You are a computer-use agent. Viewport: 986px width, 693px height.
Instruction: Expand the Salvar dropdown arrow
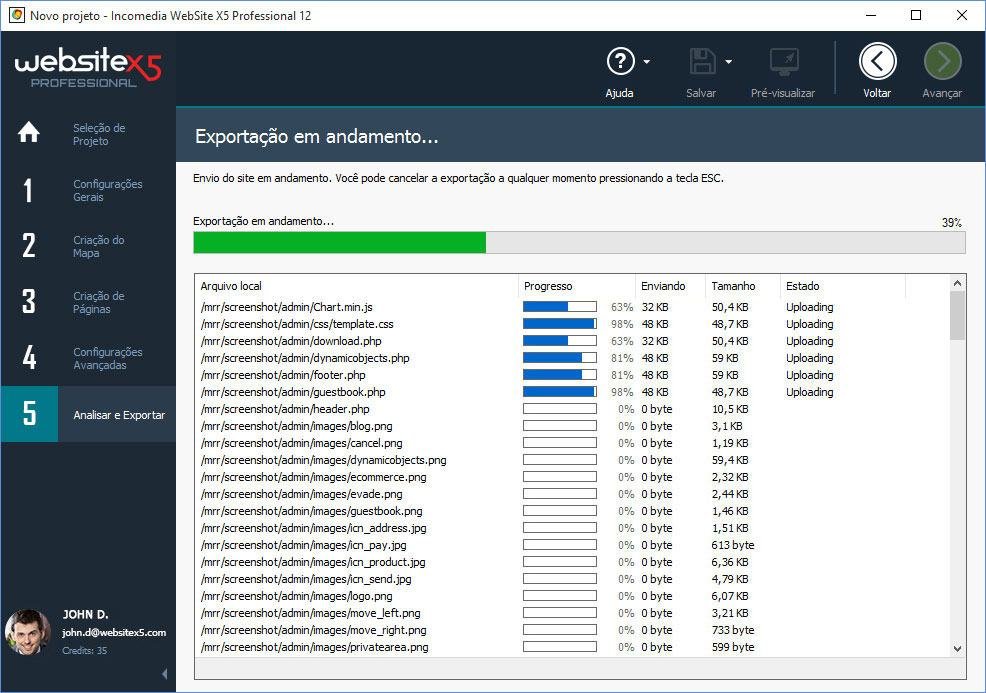[728, 62]
